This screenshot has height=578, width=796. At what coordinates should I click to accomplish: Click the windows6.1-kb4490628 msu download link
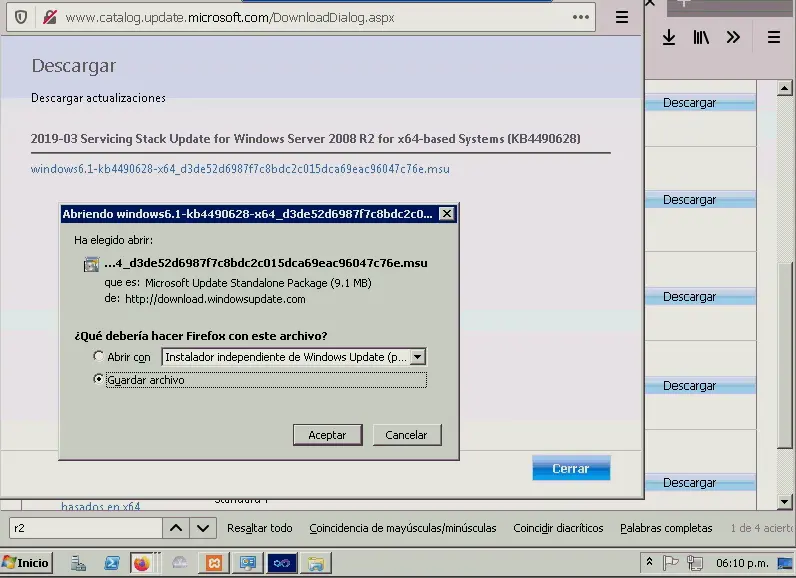pyautogui.click(x=240, y=169)
